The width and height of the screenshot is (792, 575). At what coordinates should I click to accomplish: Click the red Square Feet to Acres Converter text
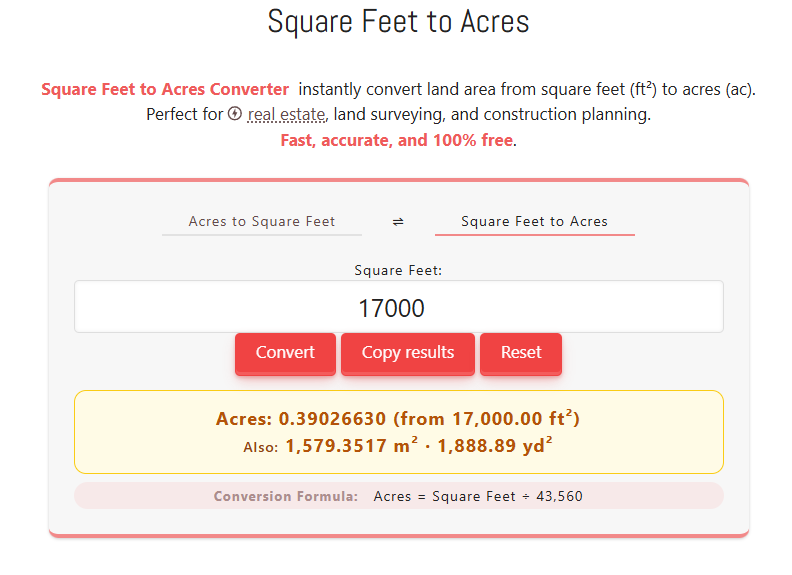pyautogui.click(x=165, y=89)
